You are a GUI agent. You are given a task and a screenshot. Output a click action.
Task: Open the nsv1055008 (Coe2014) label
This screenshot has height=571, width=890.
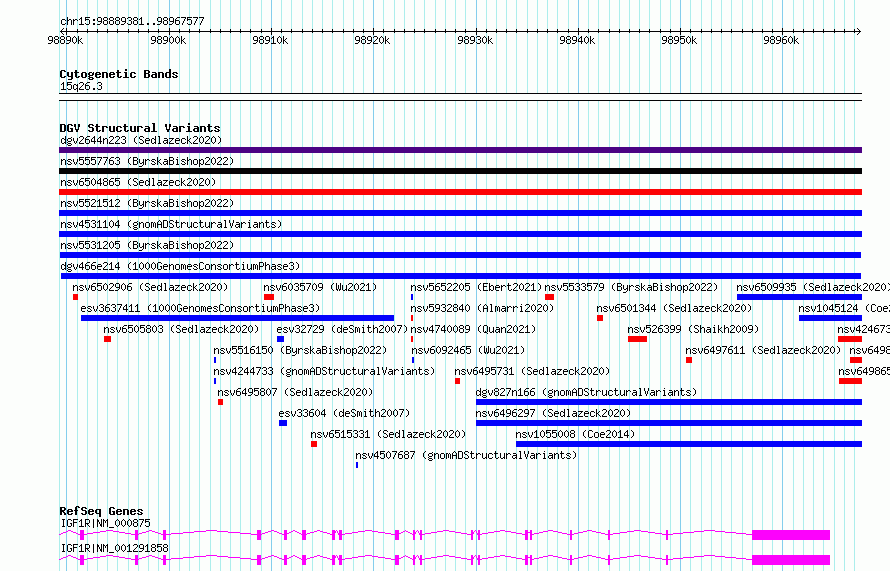point(575,434)
